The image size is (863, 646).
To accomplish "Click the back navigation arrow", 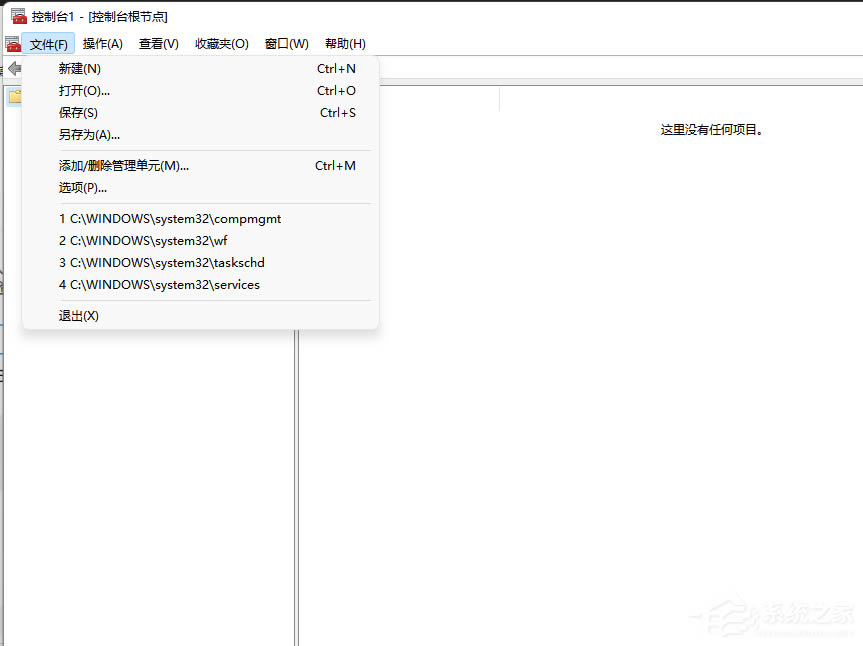I will pos(14,68).
